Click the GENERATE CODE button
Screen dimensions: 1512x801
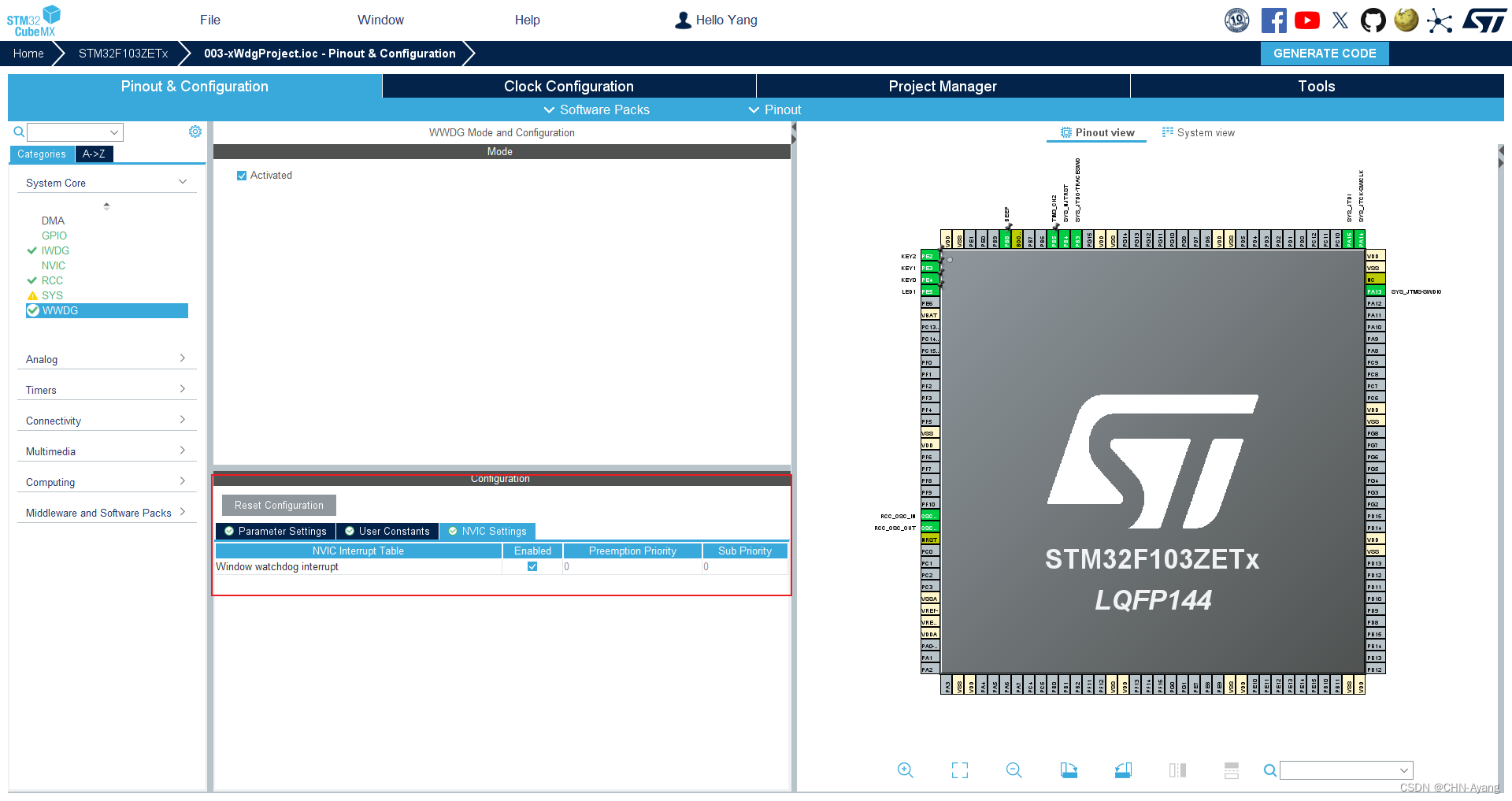(1325, 54)
